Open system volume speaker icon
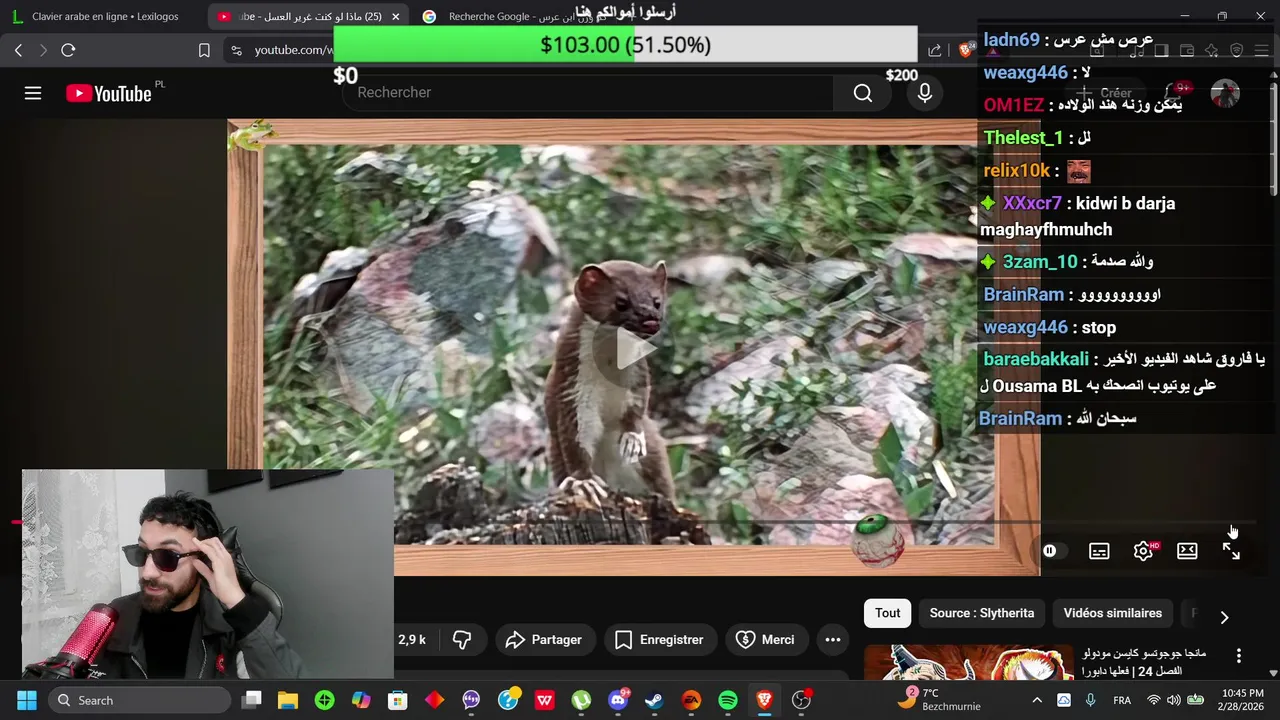Viewport: 1280px width, 720px height. (1174, 700)
